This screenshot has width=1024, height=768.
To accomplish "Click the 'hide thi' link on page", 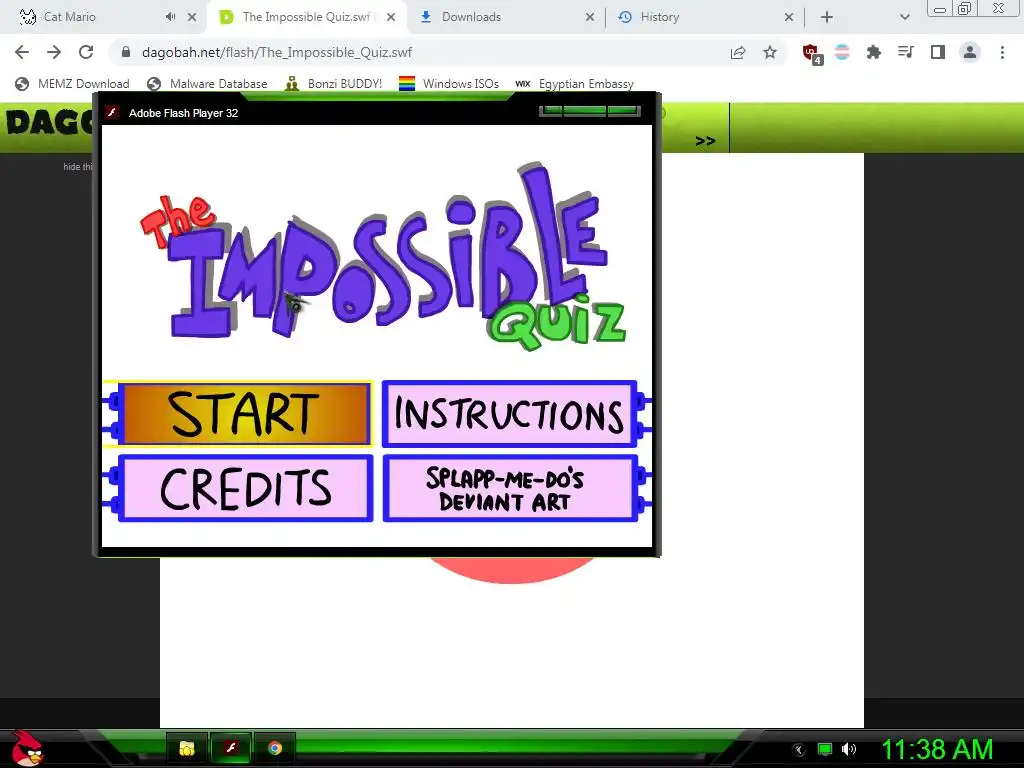I will pyautogui.click(x=78, y=167).
